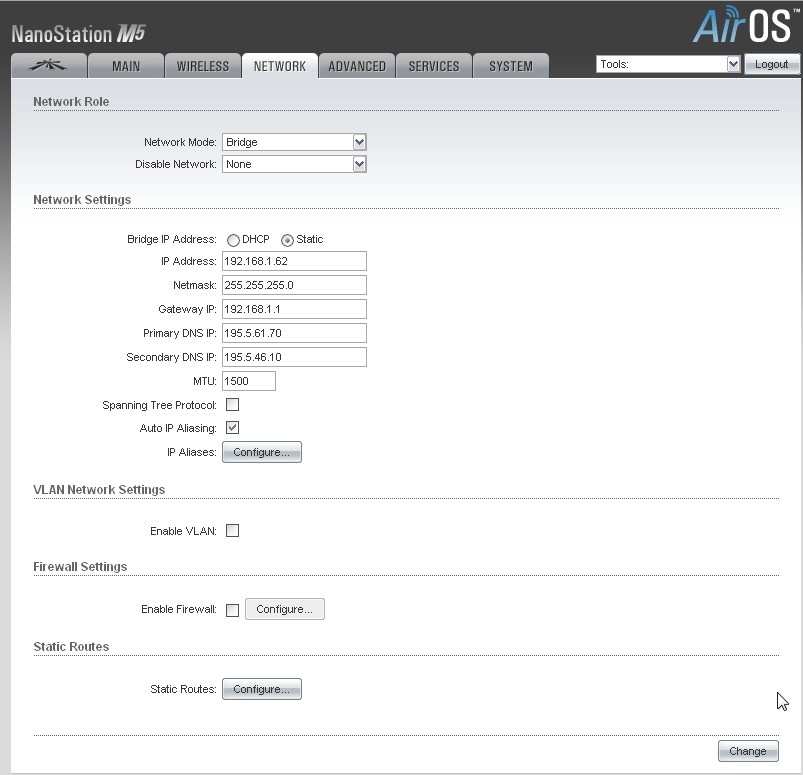Open the Network Mode dropdown
The image size is (803, 775).
294,142
